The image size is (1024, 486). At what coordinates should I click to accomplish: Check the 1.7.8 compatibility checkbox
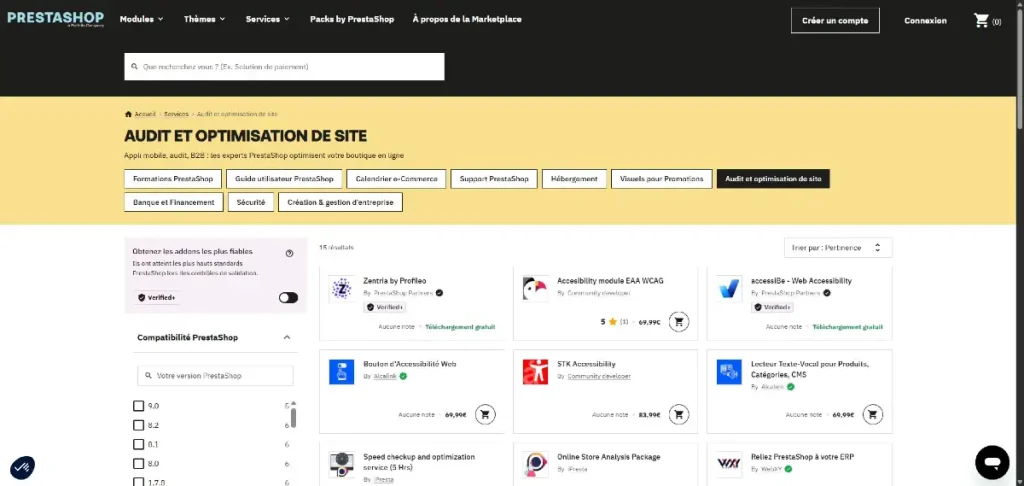click(x=138, y=482)
